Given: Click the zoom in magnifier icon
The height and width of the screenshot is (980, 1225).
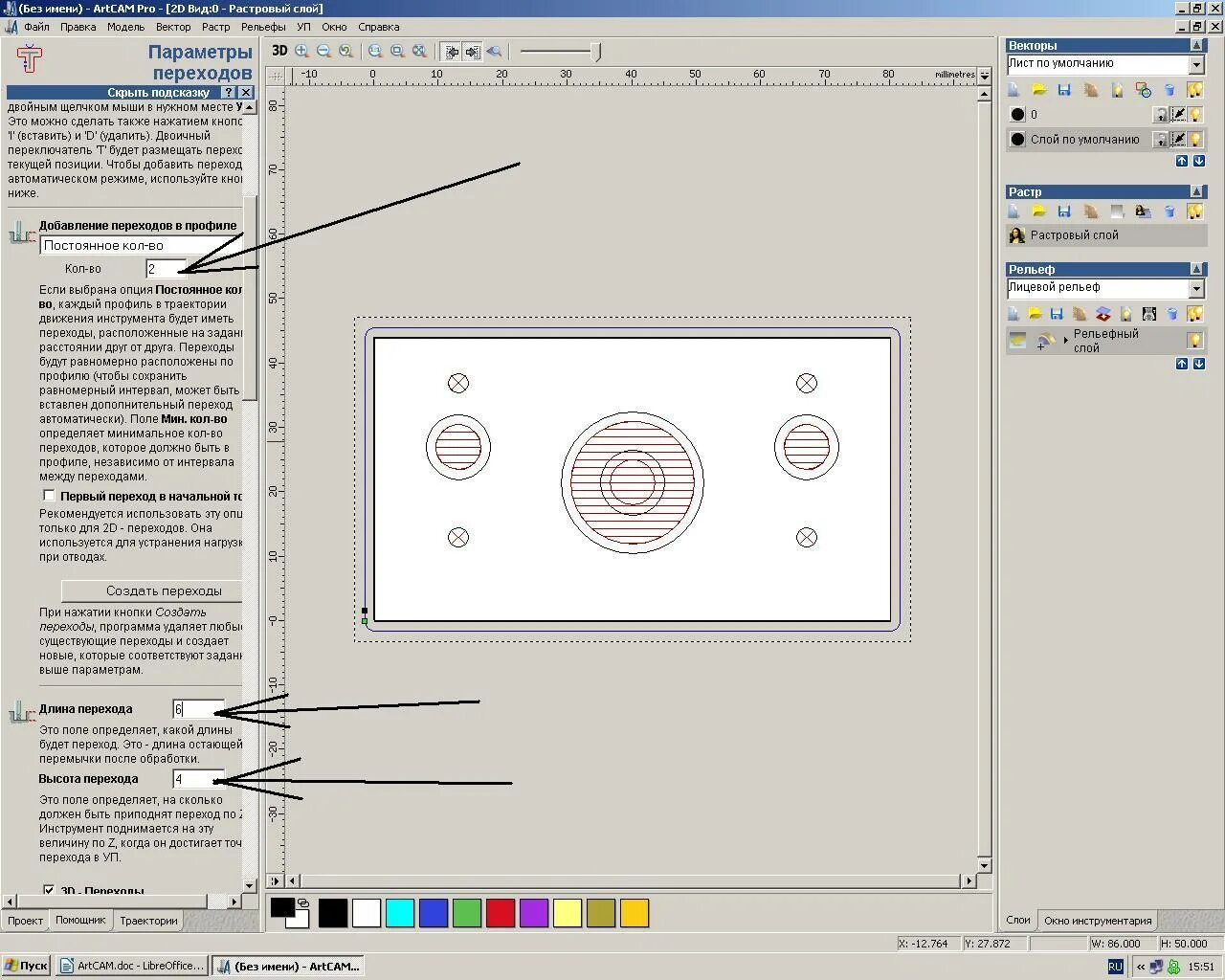Looking at the screenshot, I should [302, 51].
